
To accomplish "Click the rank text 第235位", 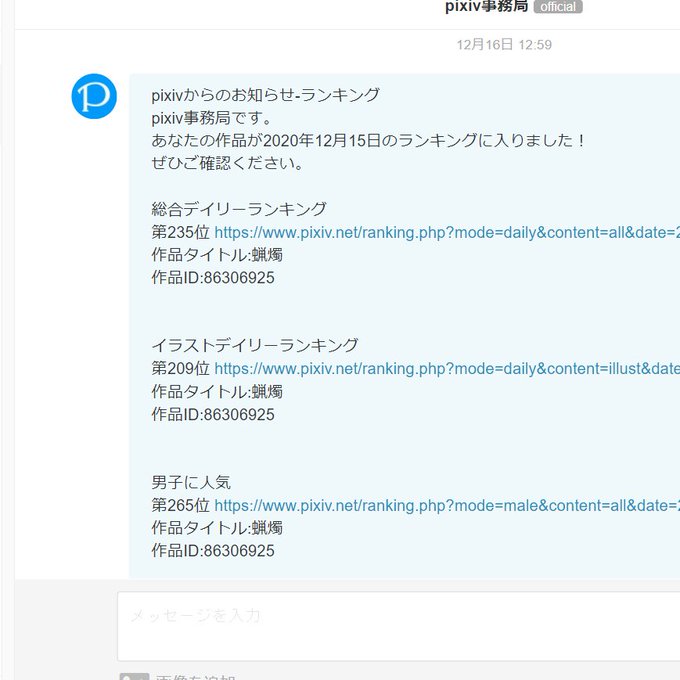I will (x=180, y=232).
